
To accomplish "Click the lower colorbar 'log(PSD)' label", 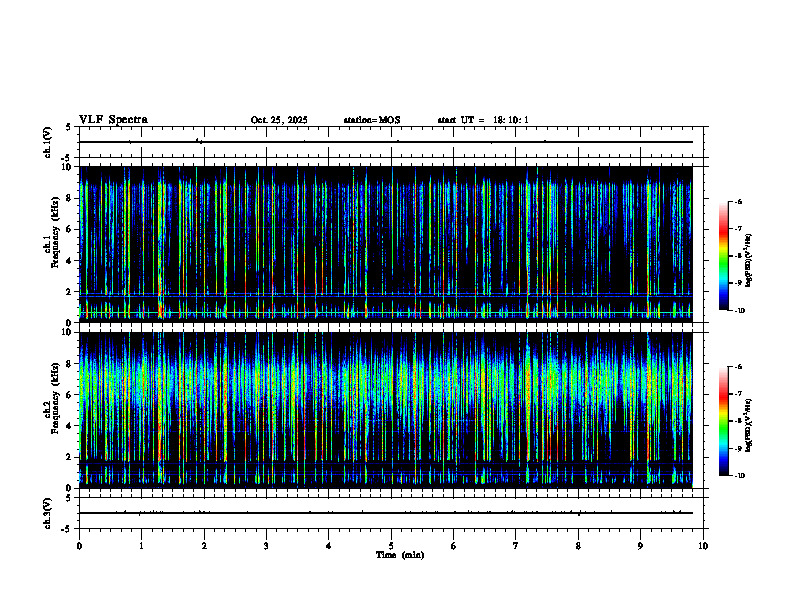I will (x=749, y=425).
